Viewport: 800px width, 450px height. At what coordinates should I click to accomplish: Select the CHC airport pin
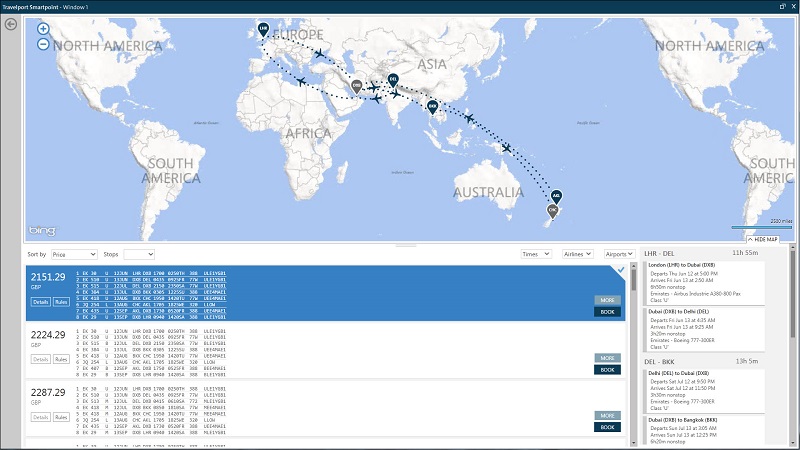coord(553,210)
